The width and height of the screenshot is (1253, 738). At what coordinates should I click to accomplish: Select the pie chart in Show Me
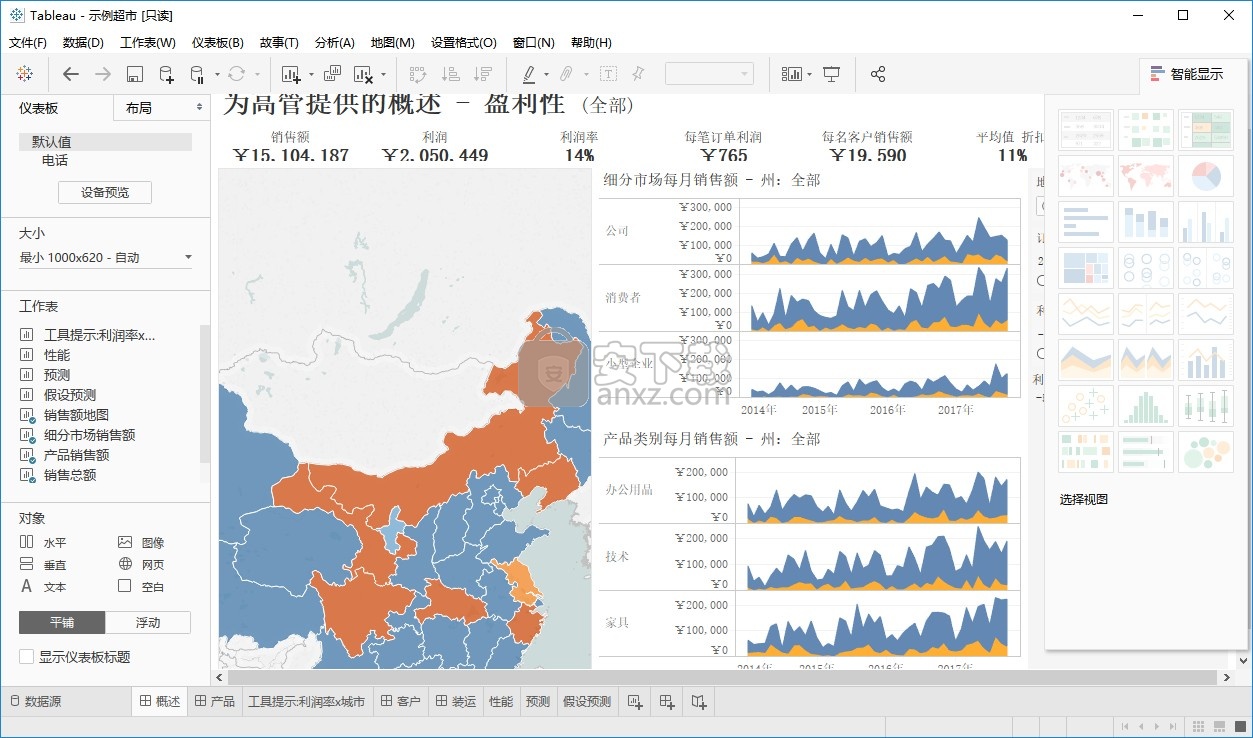[x=1205, y=176]
